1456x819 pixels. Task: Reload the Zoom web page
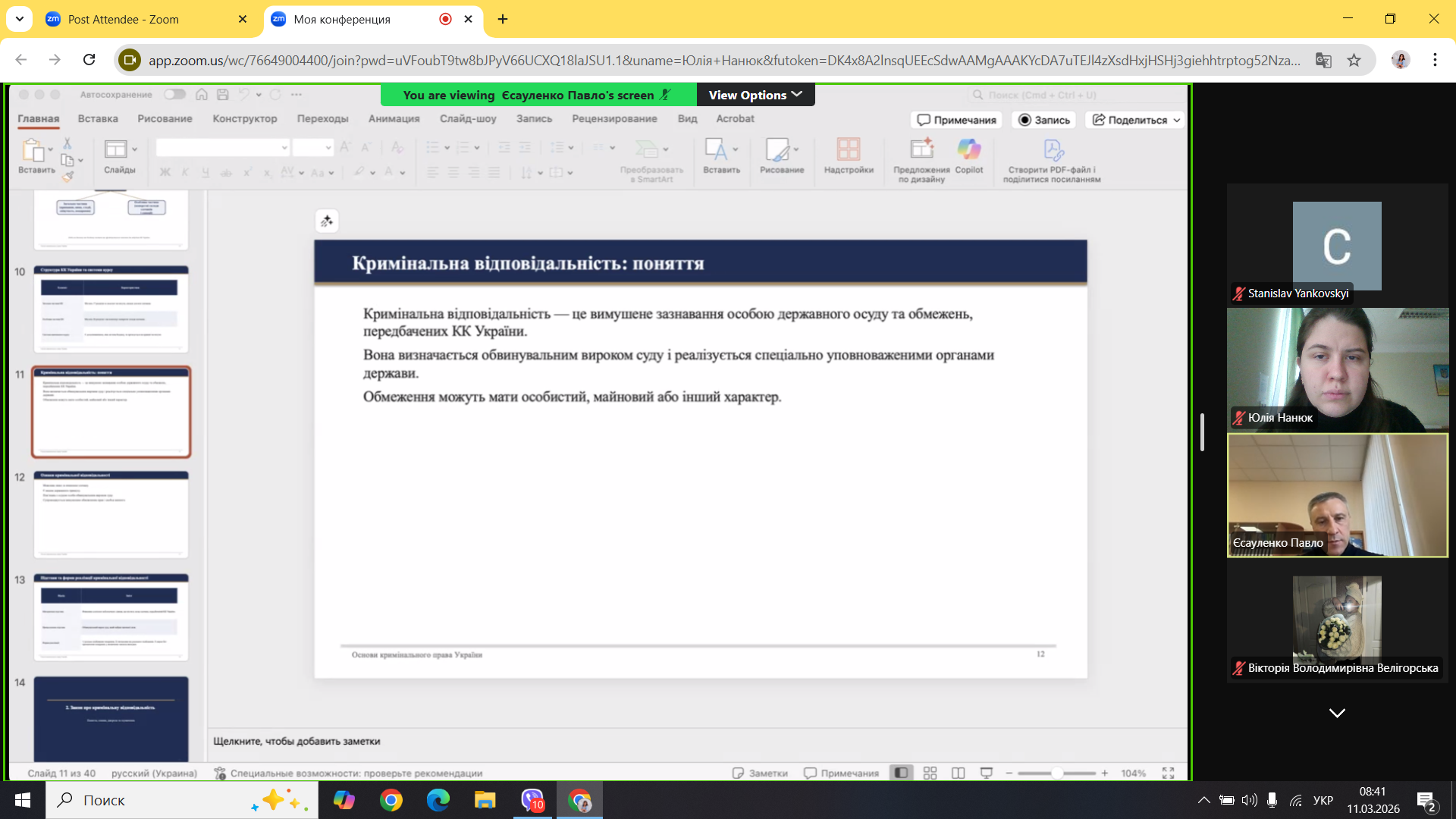[89, 60]
